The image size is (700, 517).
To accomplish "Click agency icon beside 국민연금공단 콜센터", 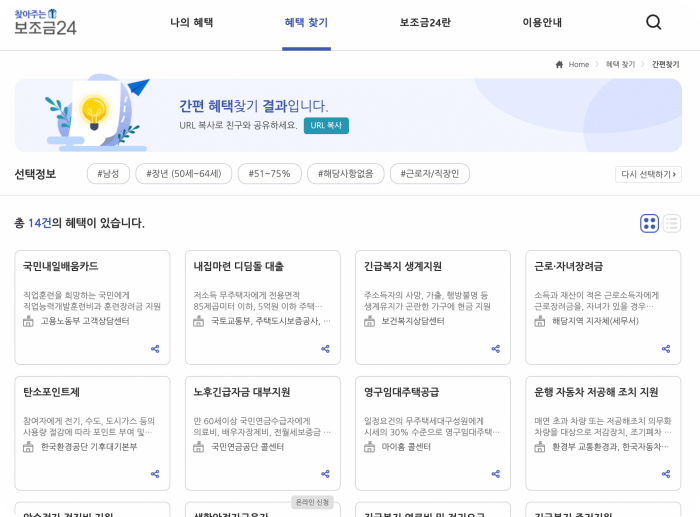I will (x=199, y=447).
